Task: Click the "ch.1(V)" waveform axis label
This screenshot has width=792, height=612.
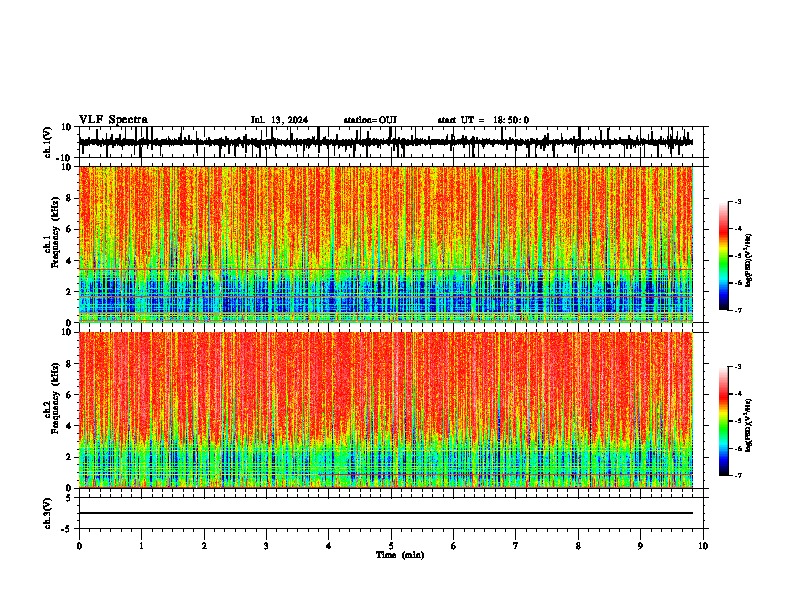Action: pyautogui.click(x=48, y=142)
